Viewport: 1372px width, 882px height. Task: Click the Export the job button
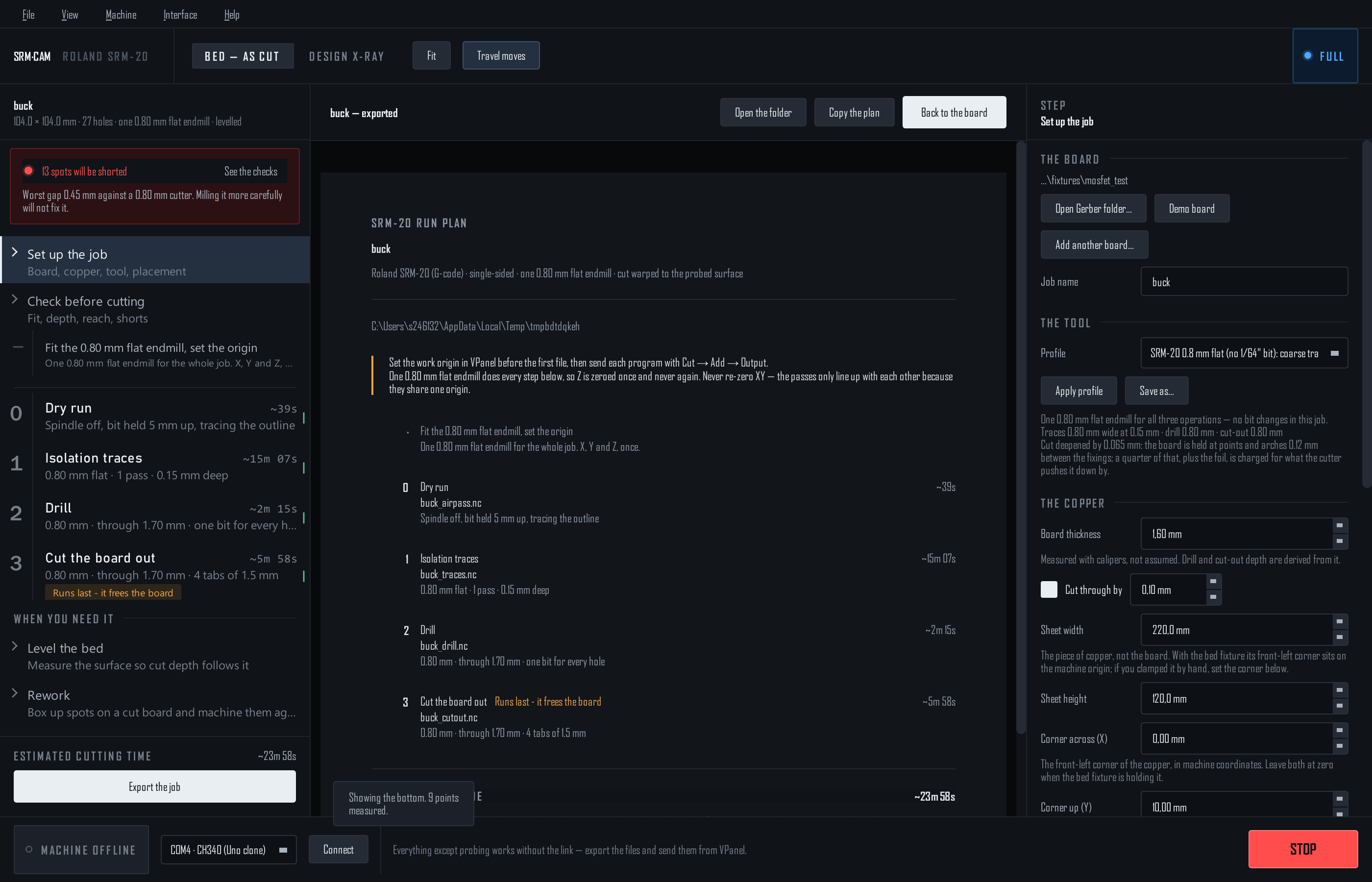155,787
